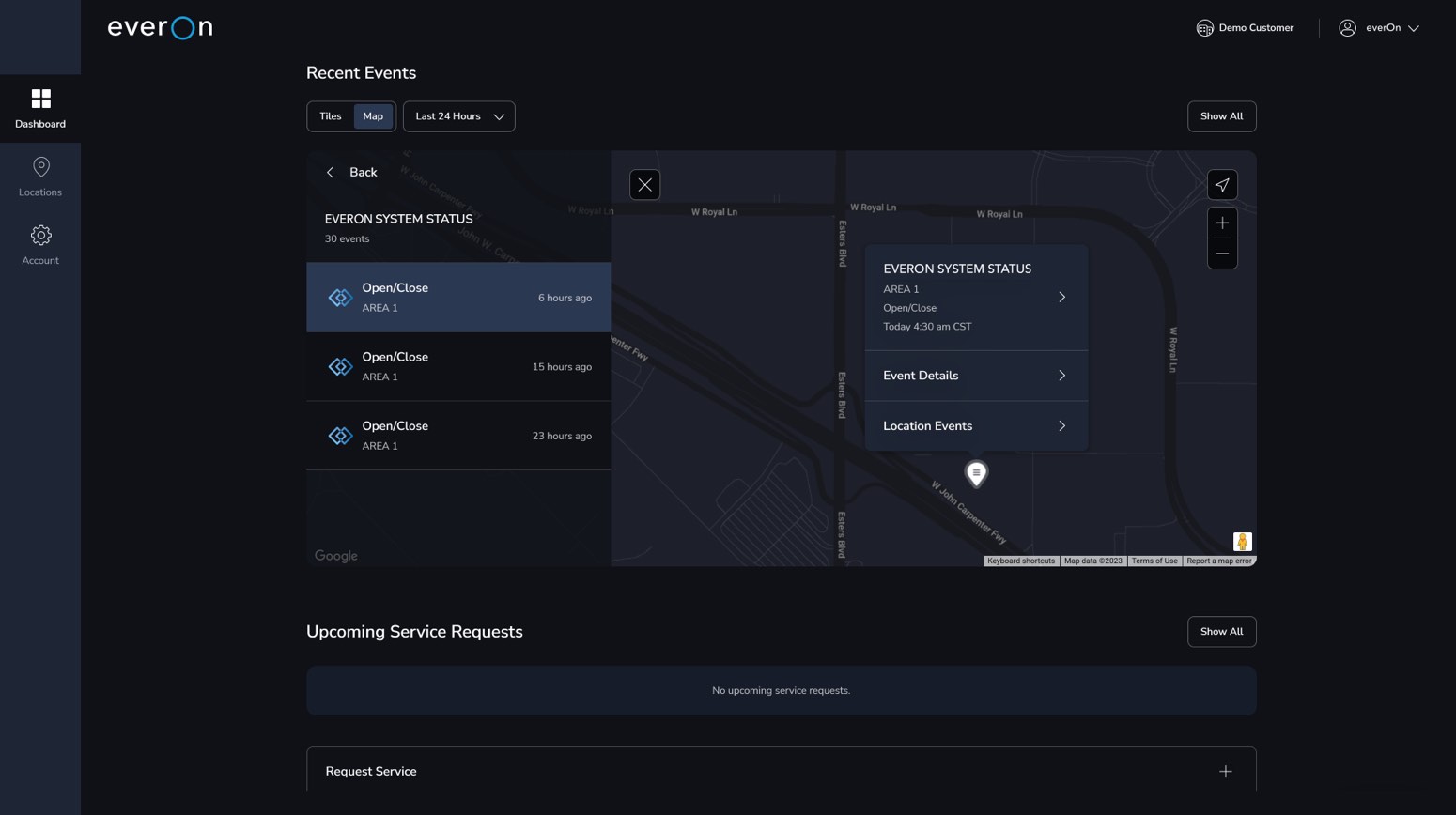Click the Back arrow icon
The width and height of the screenshot is (1456, 815).
330,173
